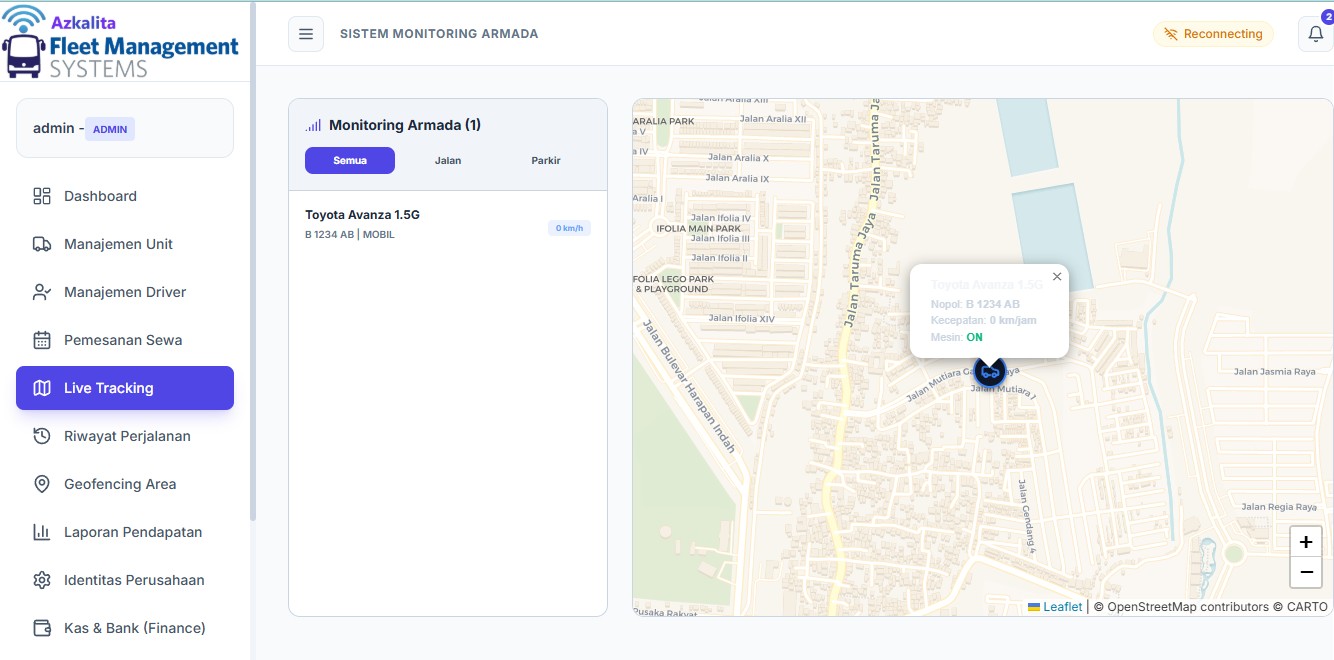Click Kecepatan: 0 km/jam in popup
1334x660 pixels.
984,320
